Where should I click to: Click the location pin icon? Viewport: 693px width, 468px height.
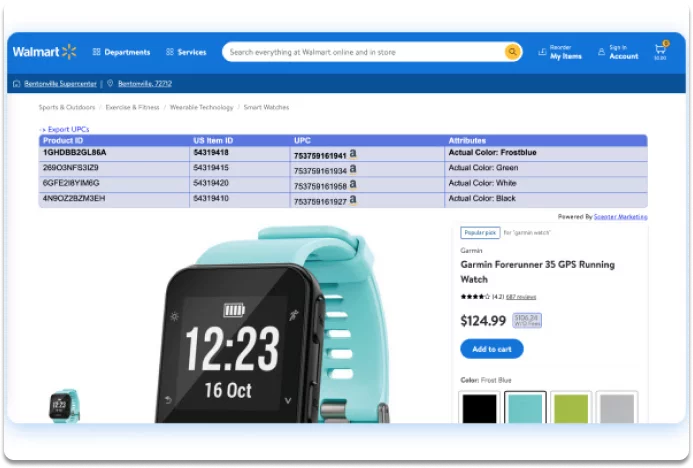coord(110,83)
